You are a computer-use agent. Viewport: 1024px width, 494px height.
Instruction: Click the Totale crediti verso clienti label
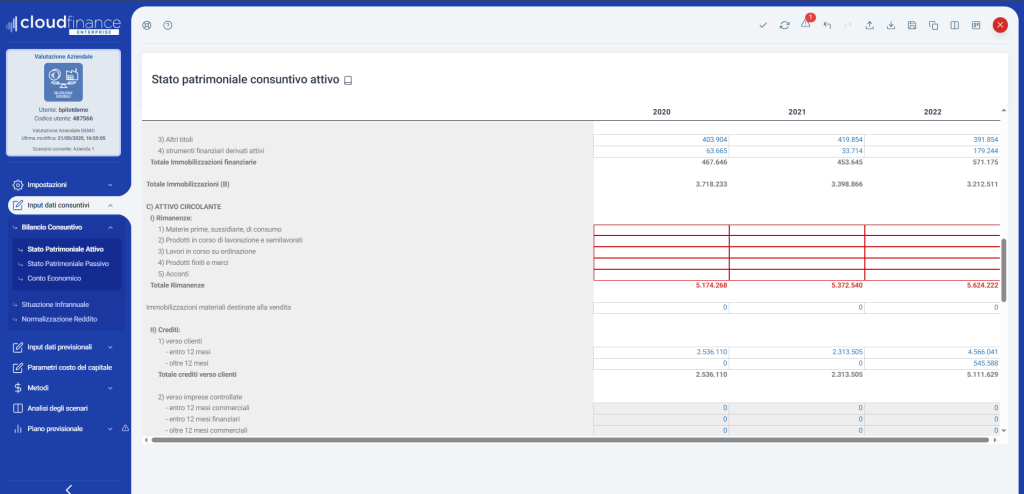click(197, 374)
